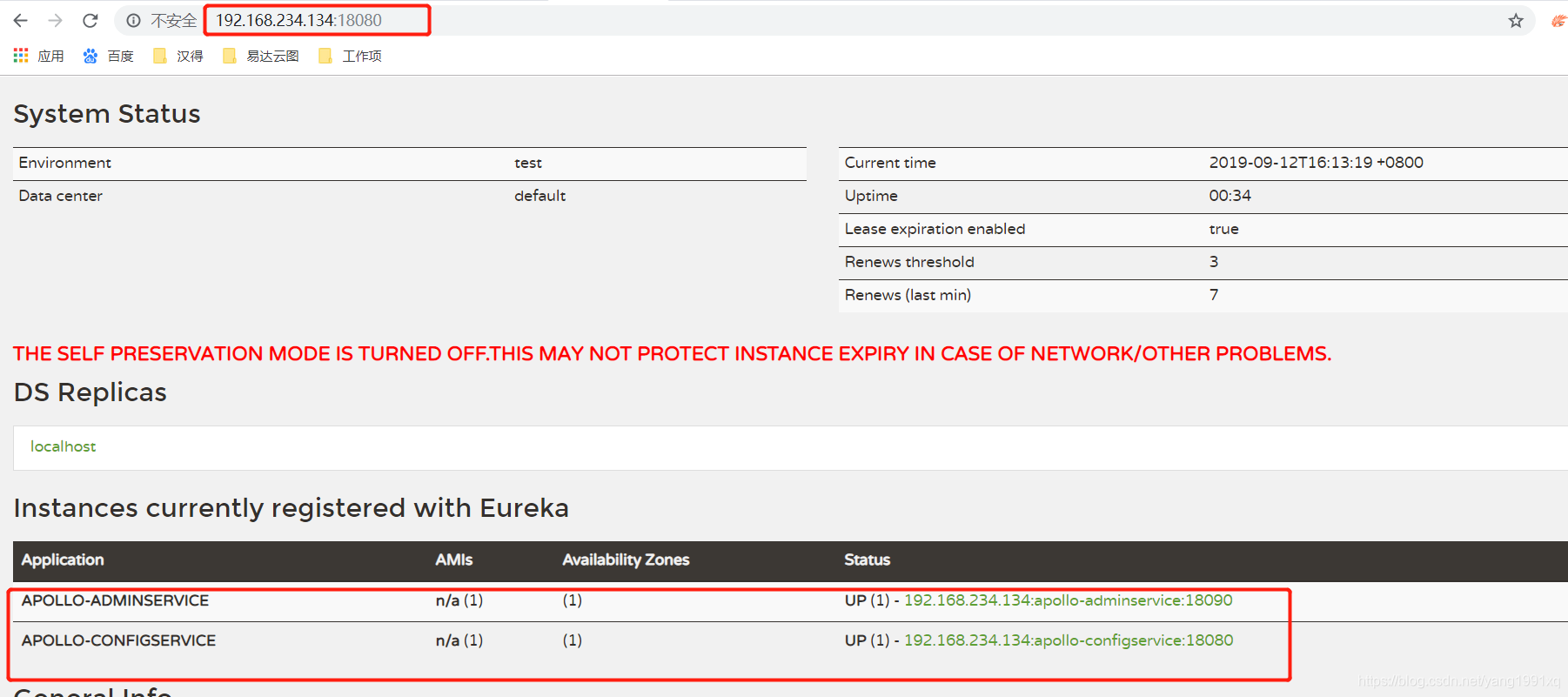Click the Uptime value 00:34

tap(1230, 196)
